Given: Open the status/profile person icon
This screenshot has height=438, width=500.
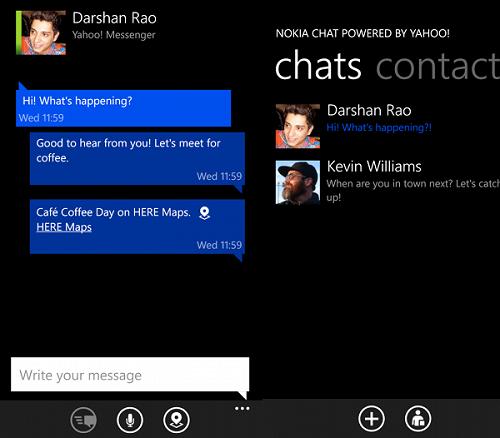Looking at the screenshot, I should [x=418, y=419].
